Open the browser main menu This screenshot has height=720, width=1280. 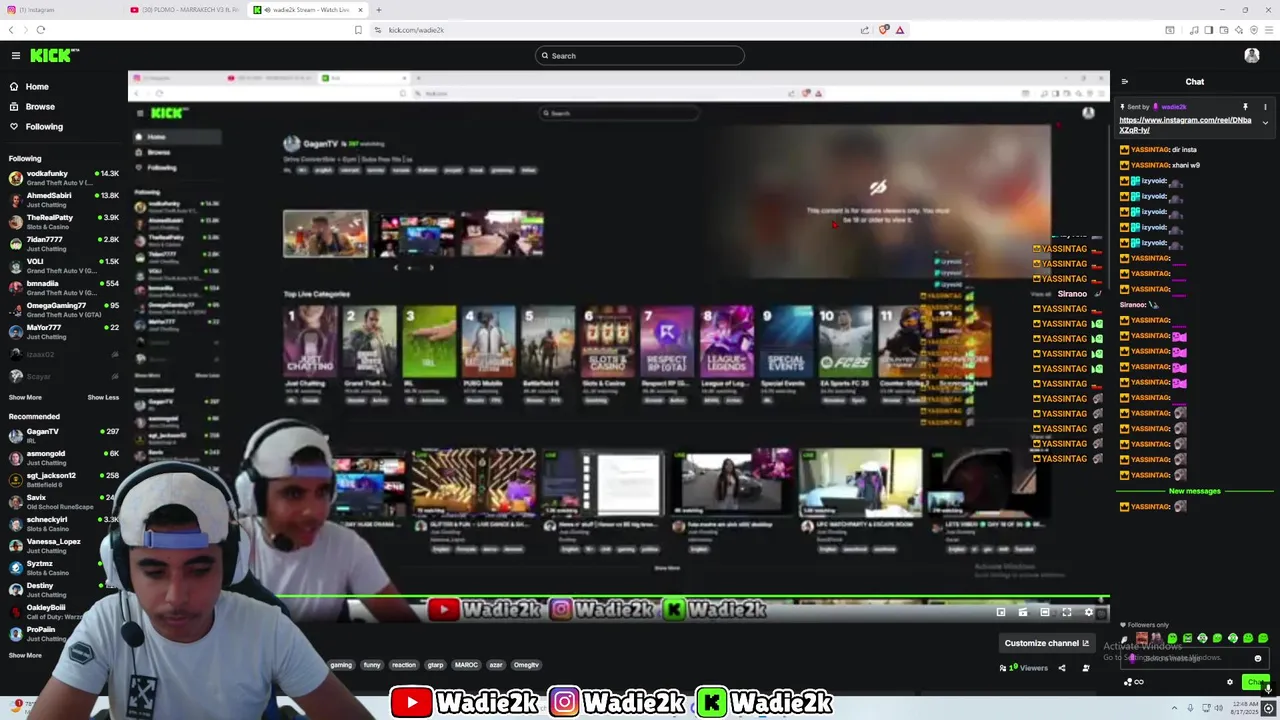pyautogui.click(x=1269, y=30)
